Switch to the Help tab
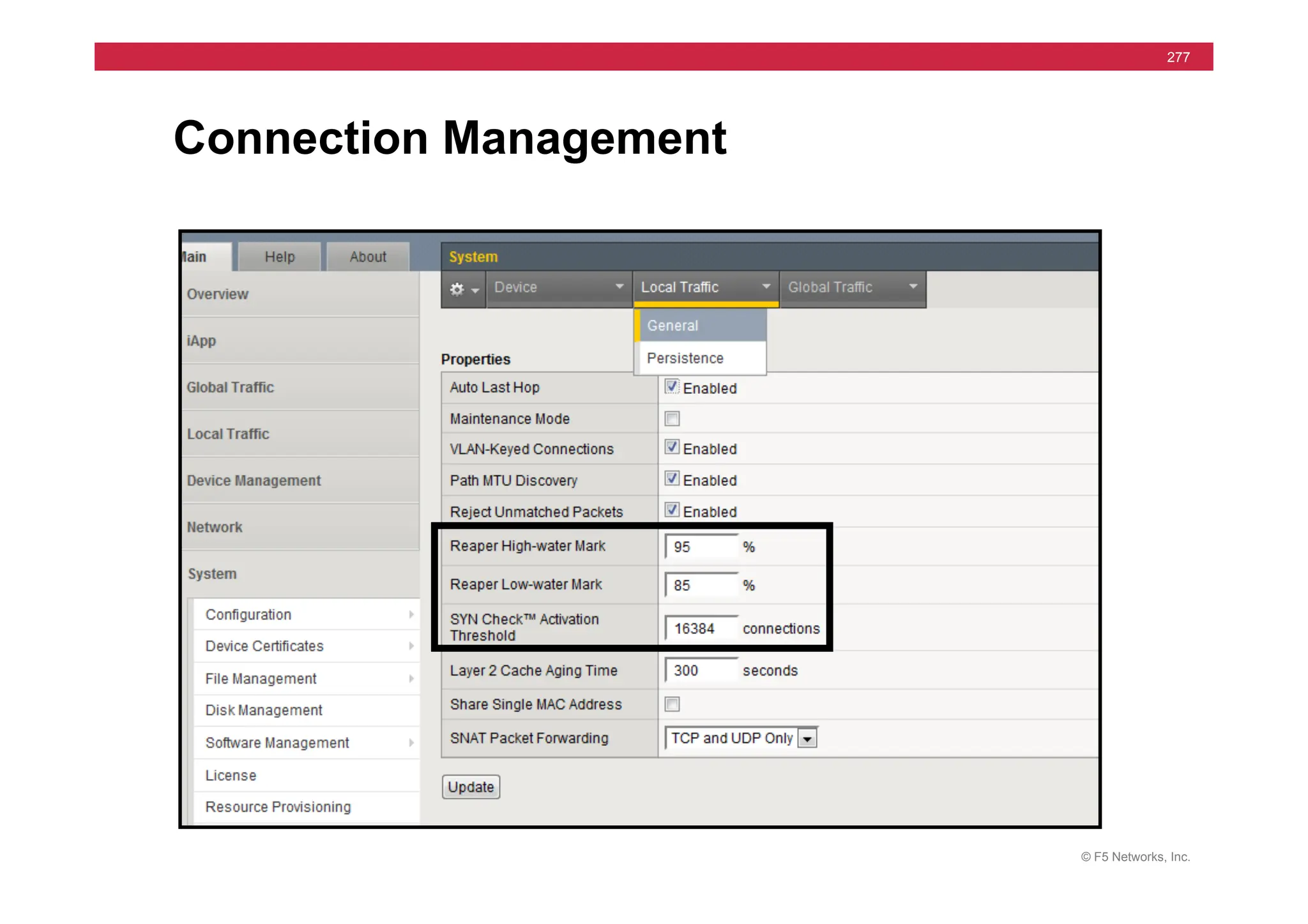Screen dimensions: 1308x924 coord(280,257)
